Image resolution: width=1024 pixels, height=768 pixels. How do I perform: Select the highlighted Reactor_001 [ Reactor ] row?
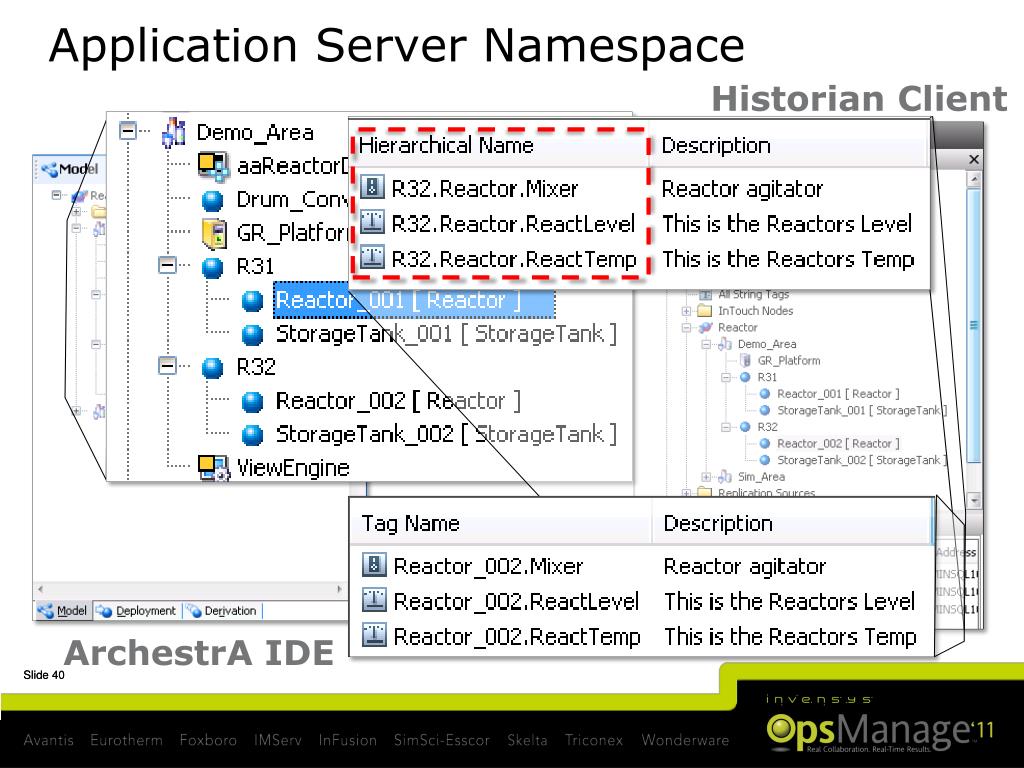click(414, 300)
